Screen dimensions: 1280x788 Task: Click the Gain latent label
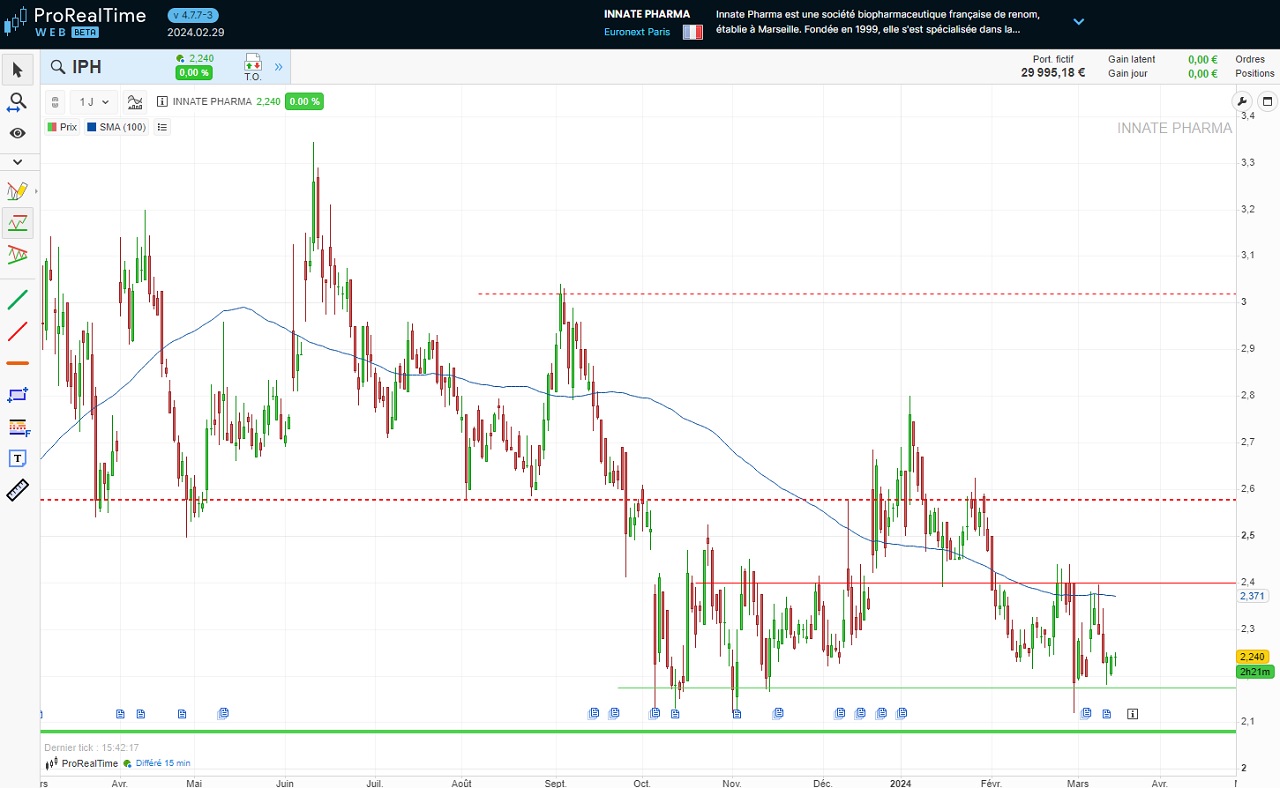1131,60
